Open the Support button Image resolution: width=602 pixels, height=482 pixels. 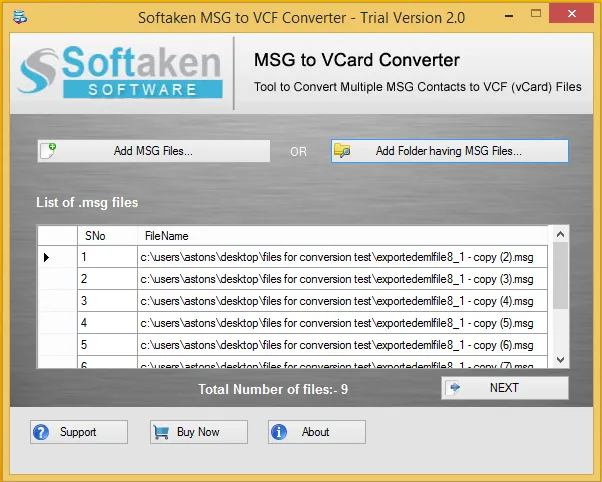79,432
